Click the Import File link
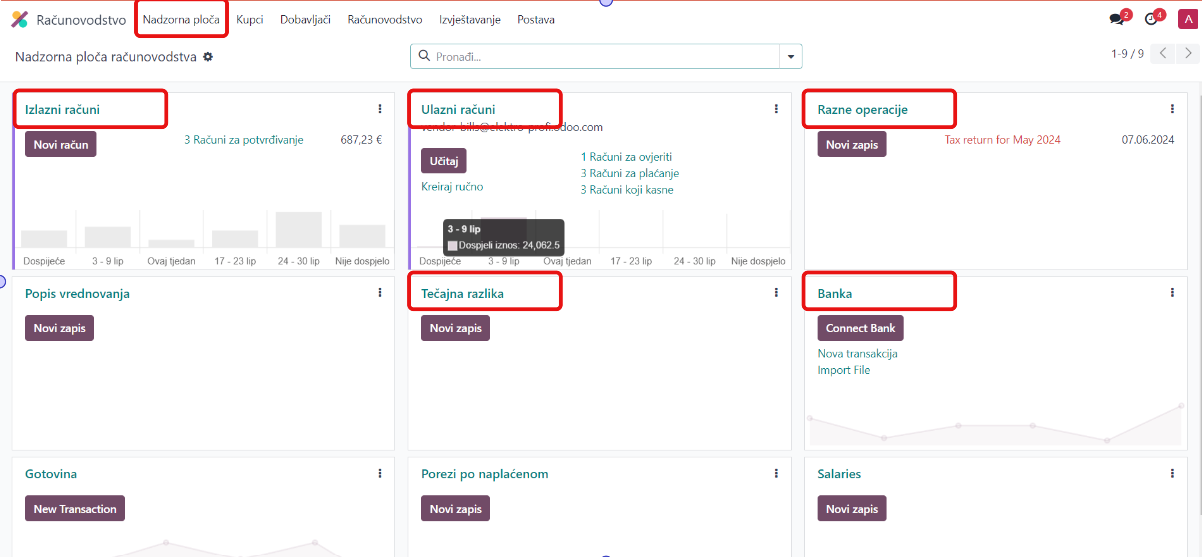Screen dimensions: 1202x557 [x=844, y=370]
